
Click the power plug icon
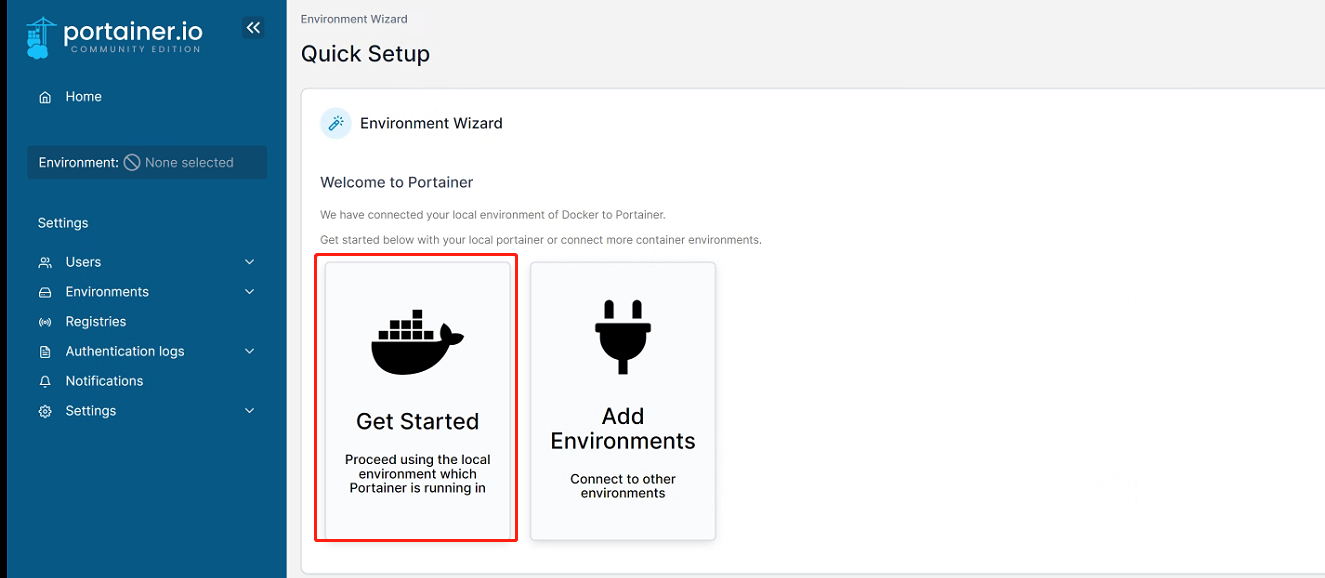(622, 336)
